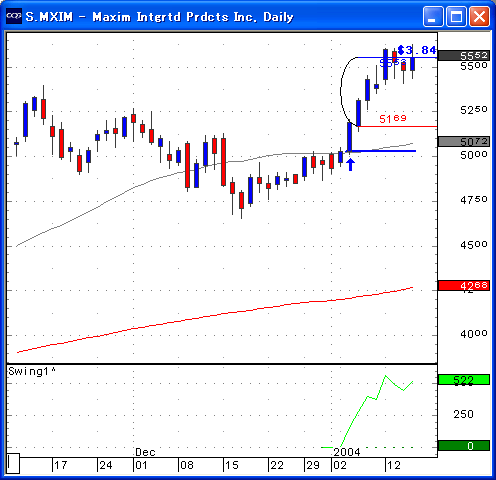Click the 12 date label on time axis

pyautogui.click(x=394, y=465)
